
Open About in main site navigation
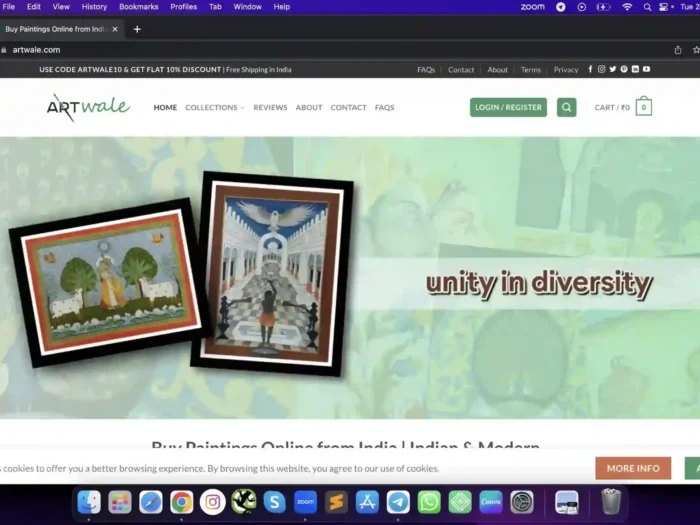tap(308, 108)
